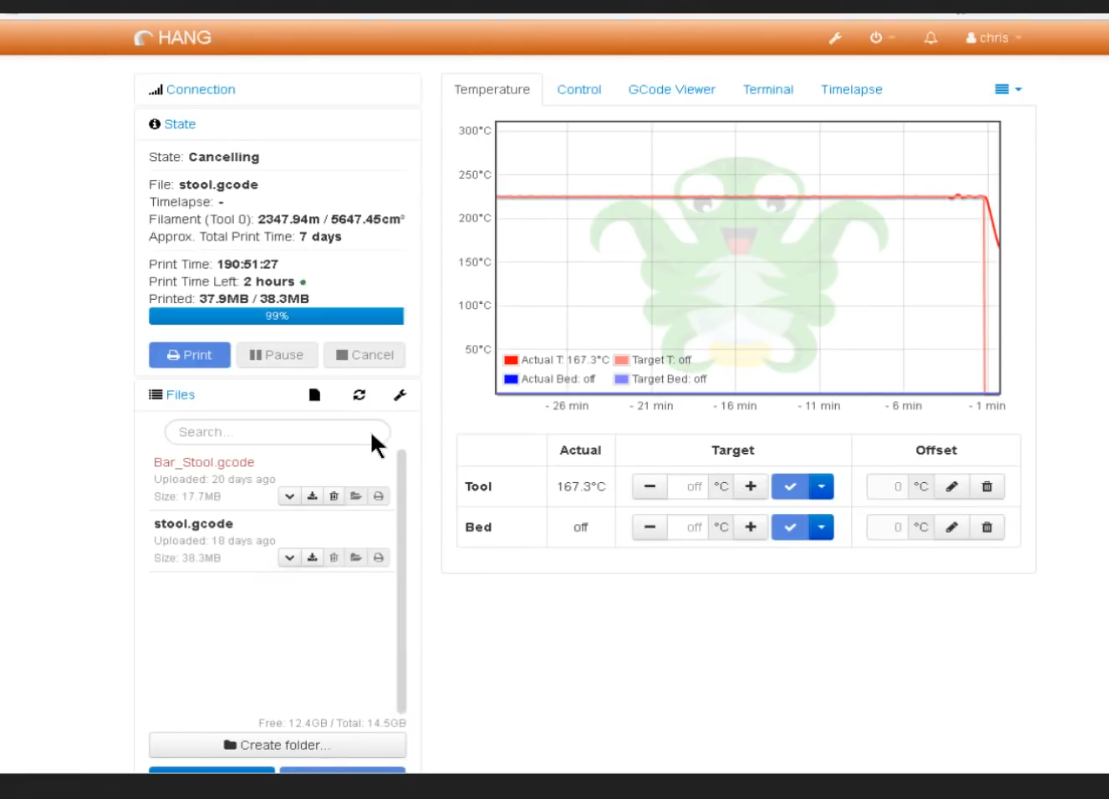Click the Print job button
This screenshot has width=1109, height=799.
[x=190, y=355]
